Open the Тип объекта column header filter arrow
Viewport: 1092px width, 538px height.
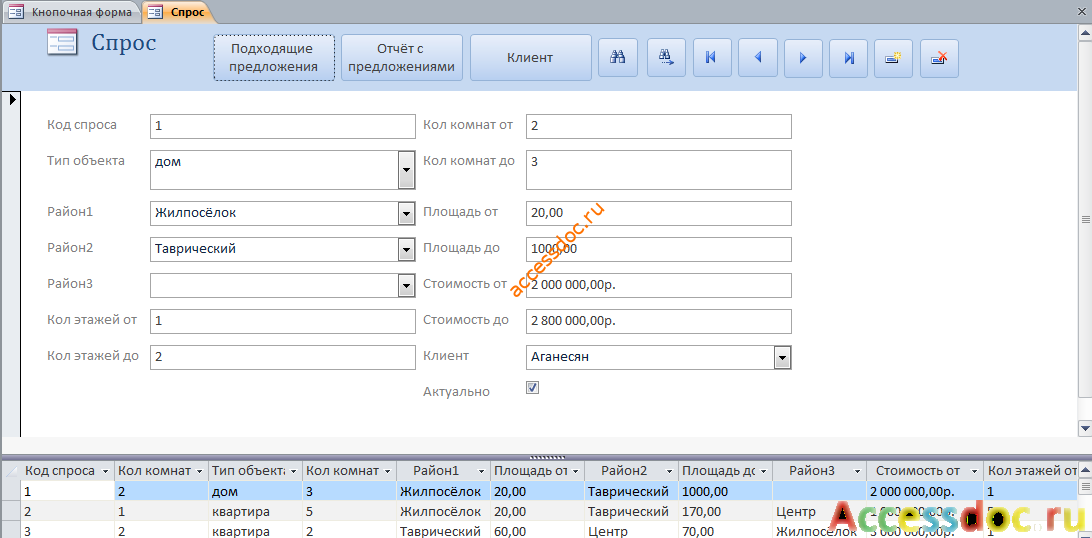(x=294, y=471)
